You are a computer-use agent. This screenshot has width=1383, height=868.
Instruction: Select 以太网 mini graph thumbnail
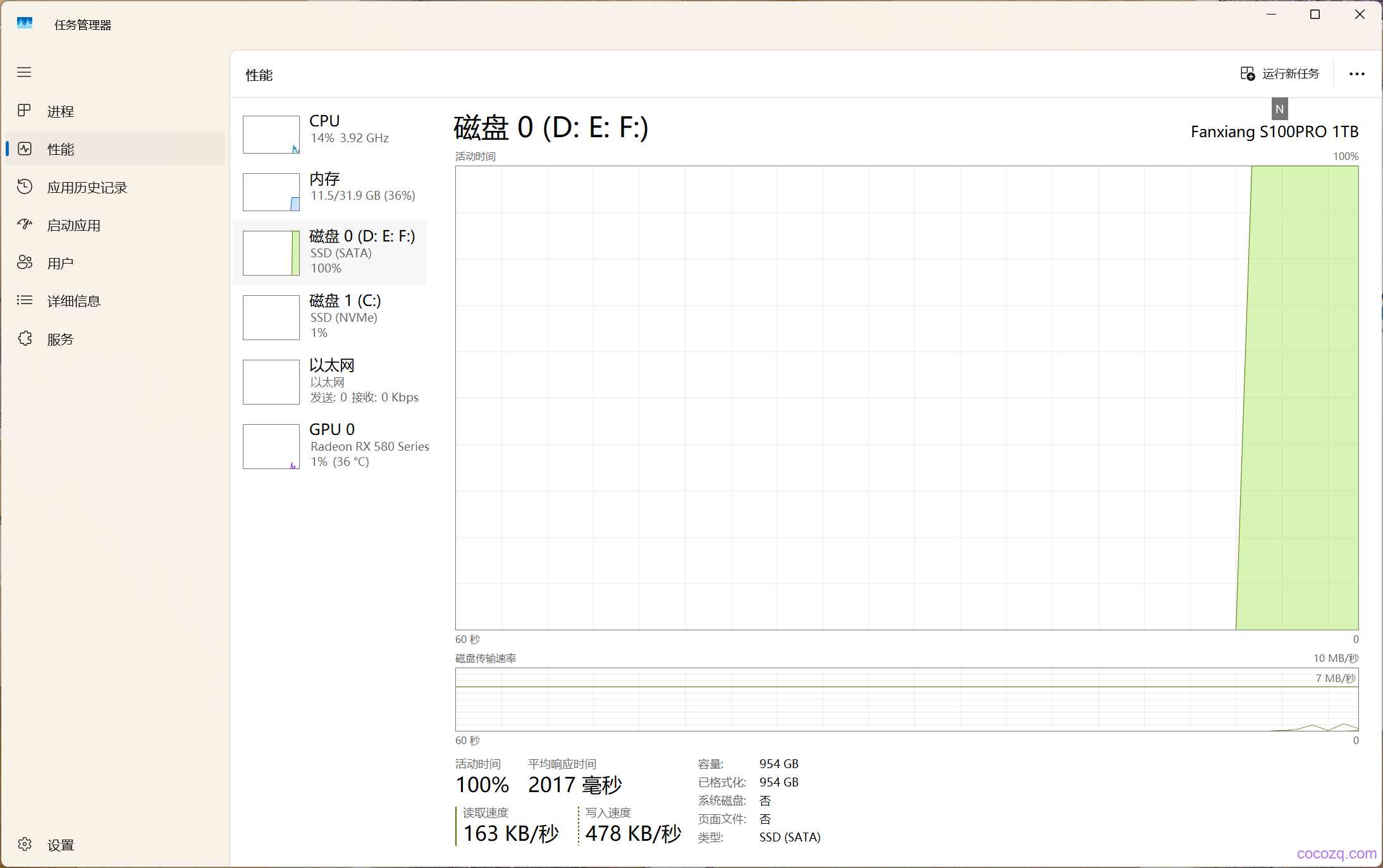[x=271, y=382]
